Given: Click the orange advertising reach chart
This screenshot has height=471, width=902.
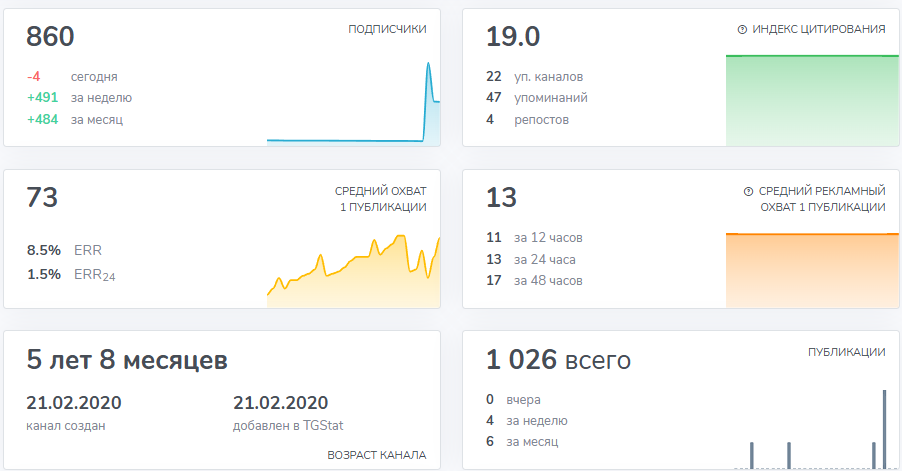Looking at the screenshot, I should [x=812, y=268].
